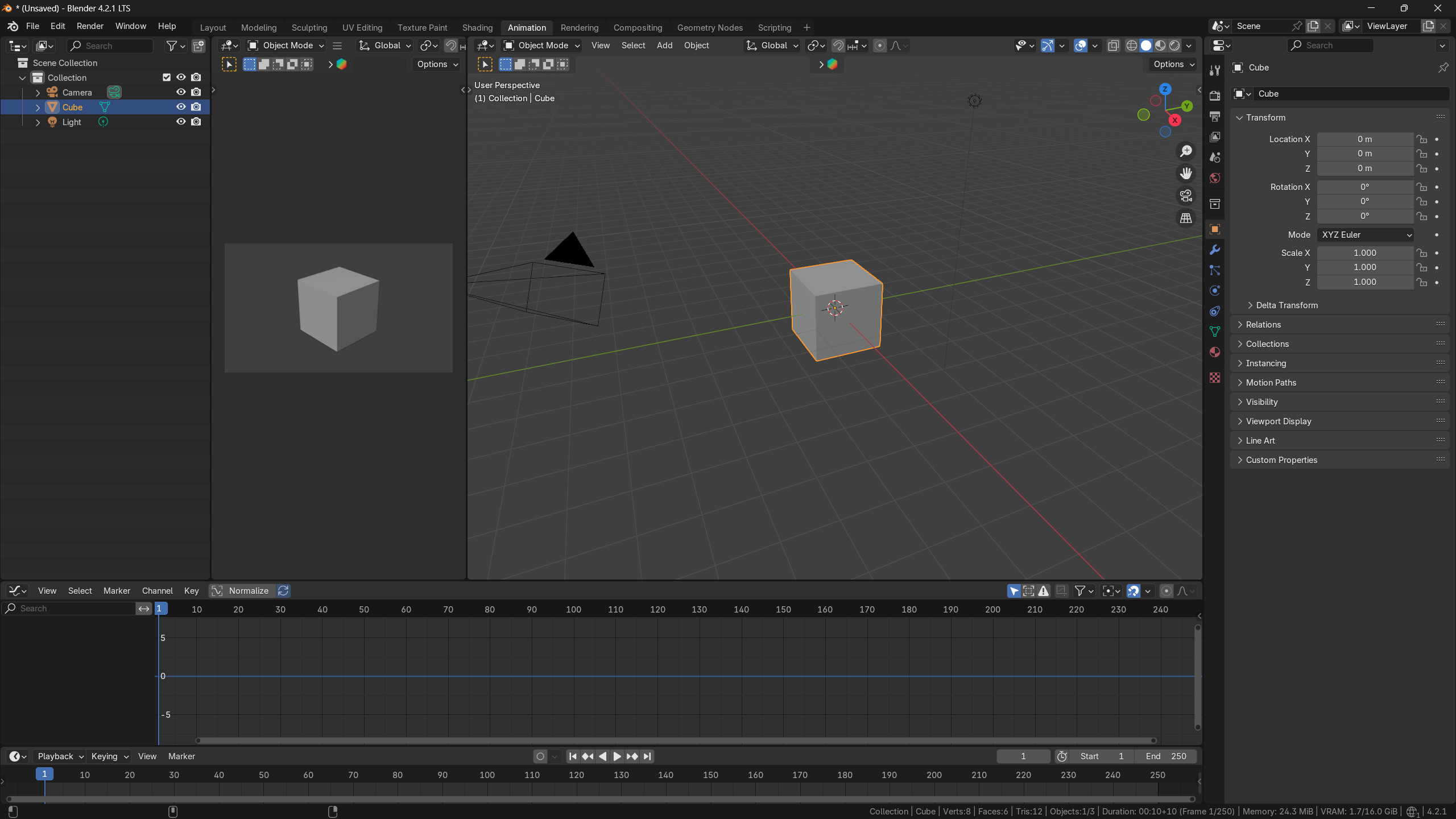Screen dimensions: 1456x819
Task: Hide the Light in viewport
Action: pos(181,122)
